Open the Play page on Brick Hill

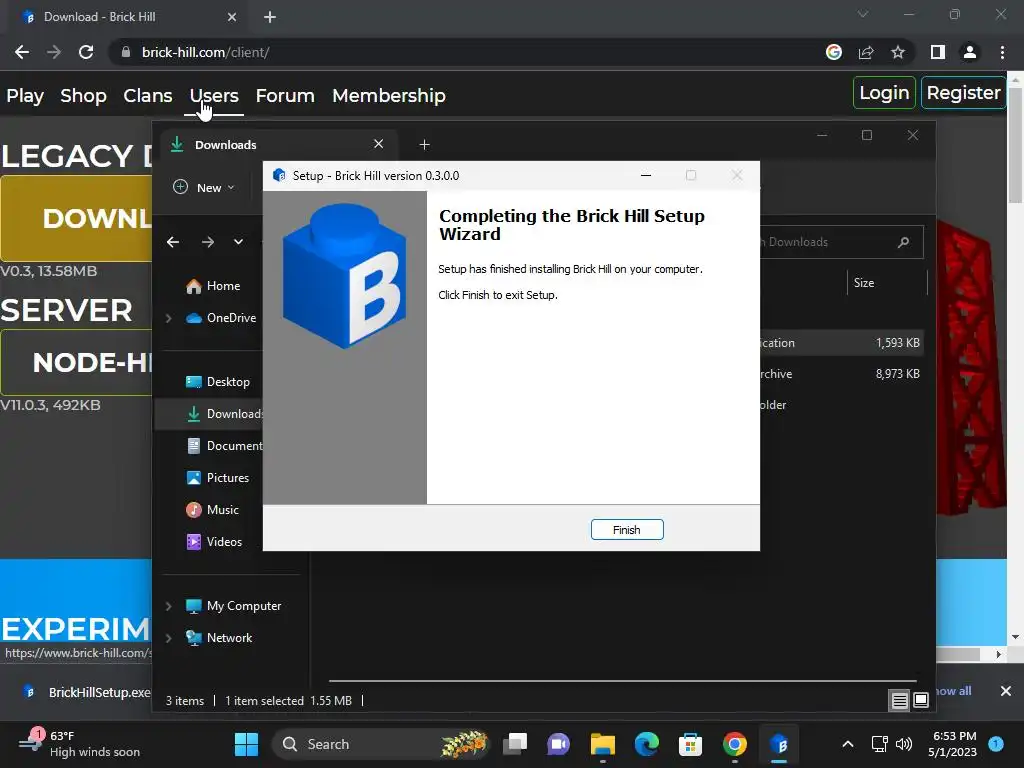pyautogui.click(x=25, y=95)
